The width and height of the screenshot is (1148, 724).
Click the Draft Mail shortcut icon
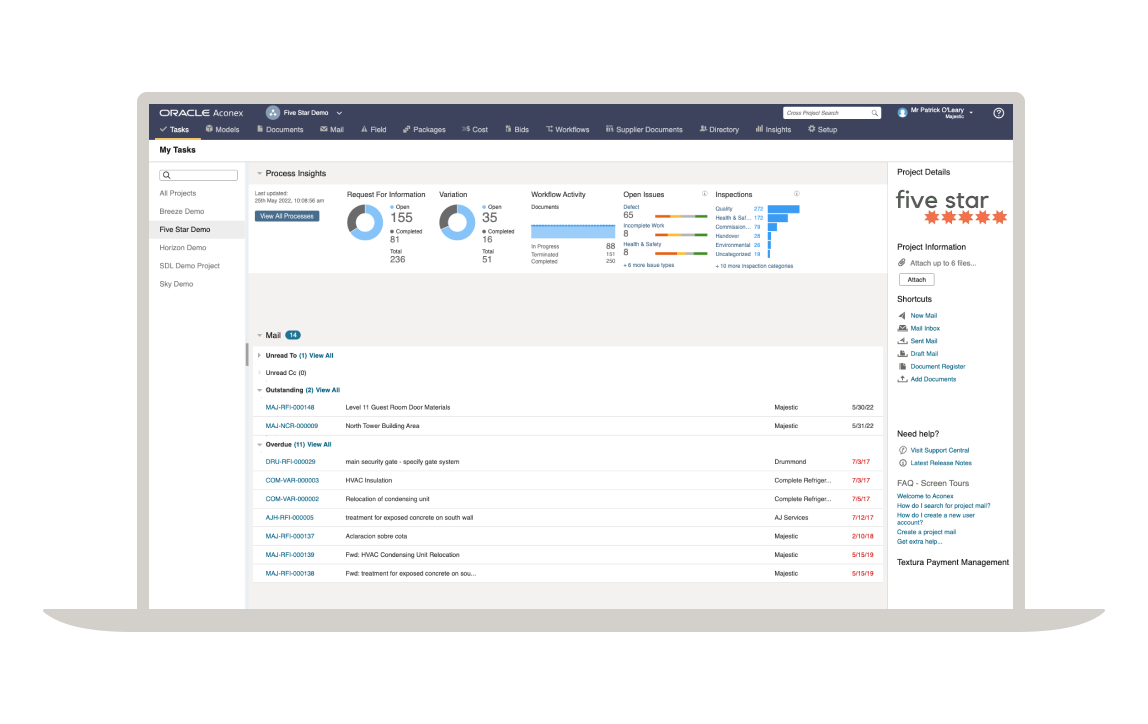tap(902, 354)
